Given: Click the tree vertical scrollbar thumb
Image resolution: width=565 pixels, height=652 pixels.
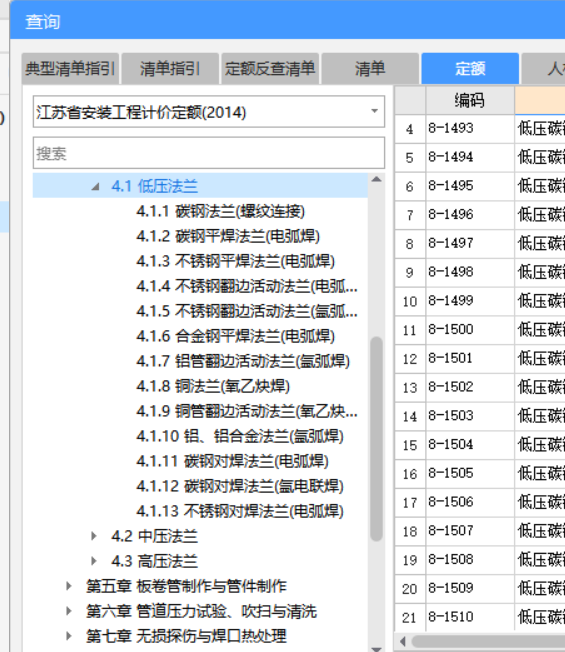Looking at the screenshot, I should point(377,439).
